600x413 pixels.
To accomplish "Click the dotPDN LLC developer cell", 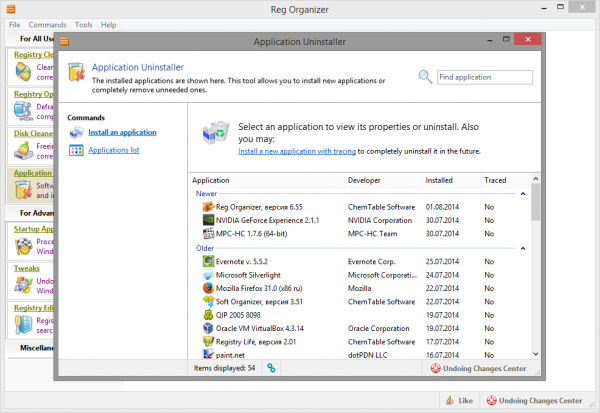I will pyautogui.click(x=367, y=355).
